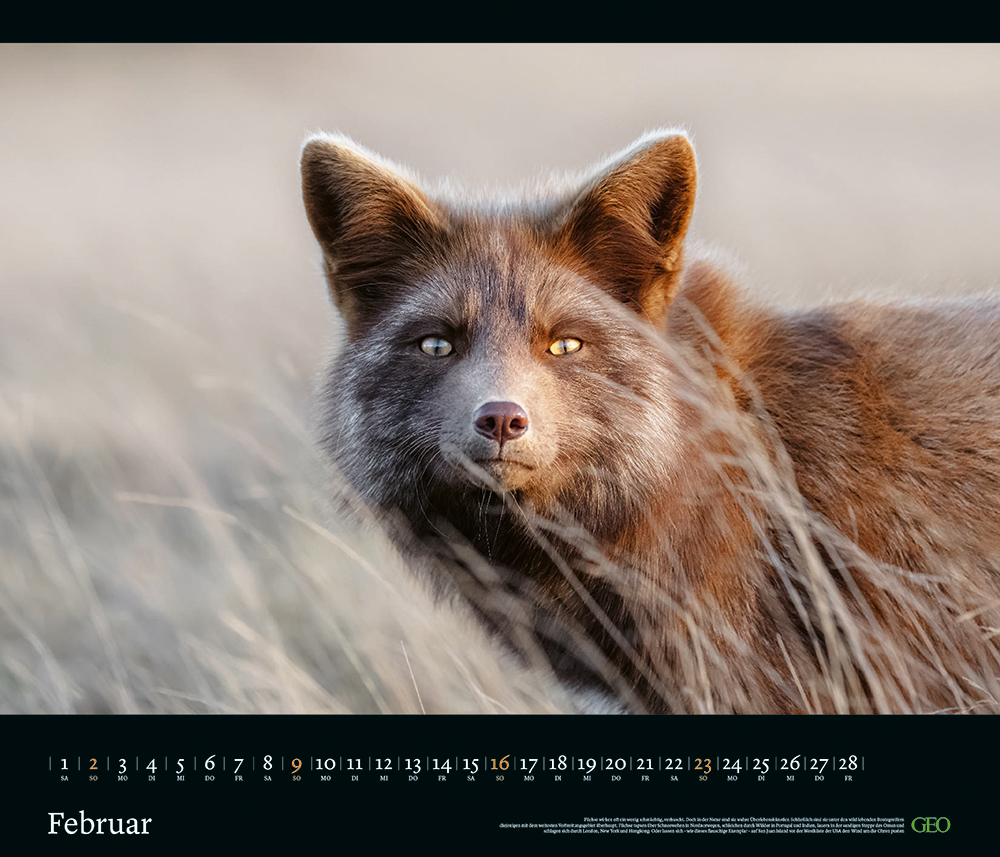Click the small German caption paragraph
Viewport: 1000px width, 857px height.
click(x=702, y=825)
